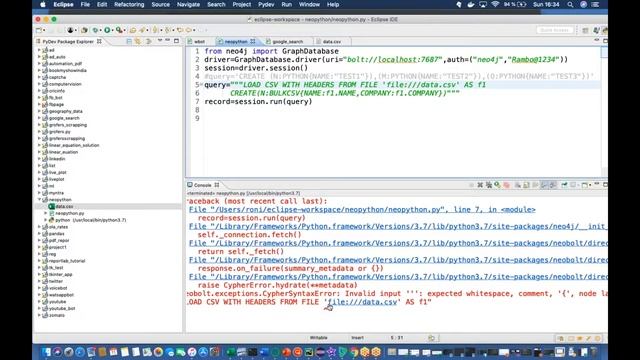This screenshot has height=360, width=640.
Task: Click the Quick Access search field
Action: click(x=554, y=30)
